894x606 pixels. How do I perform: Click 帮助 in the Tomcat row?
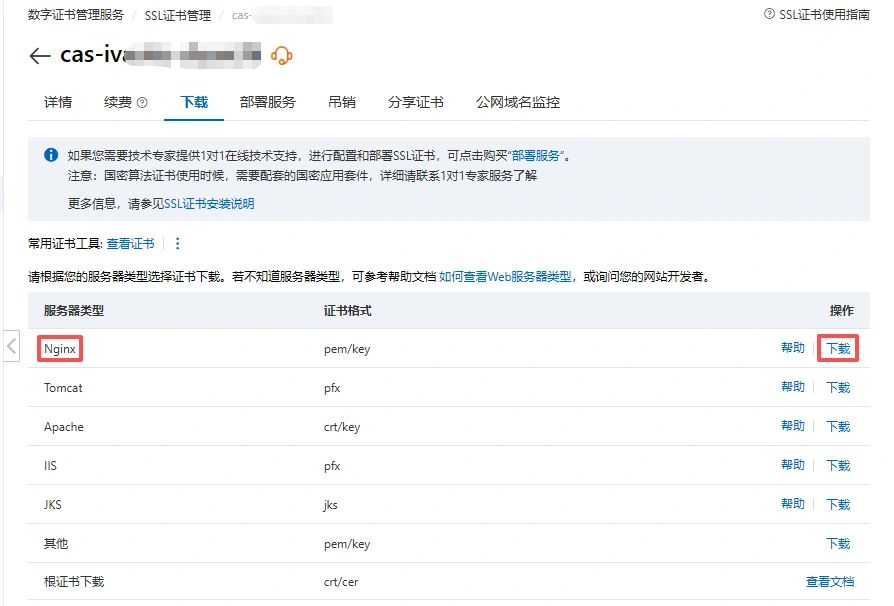click(x=793, y=387)
